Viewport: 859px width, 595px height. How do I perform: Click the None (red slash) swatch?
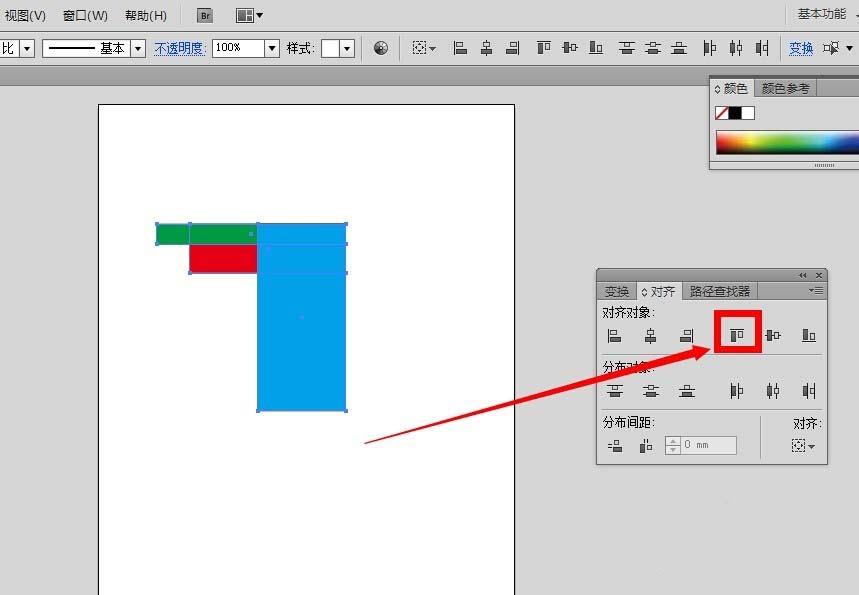[721, 113]
